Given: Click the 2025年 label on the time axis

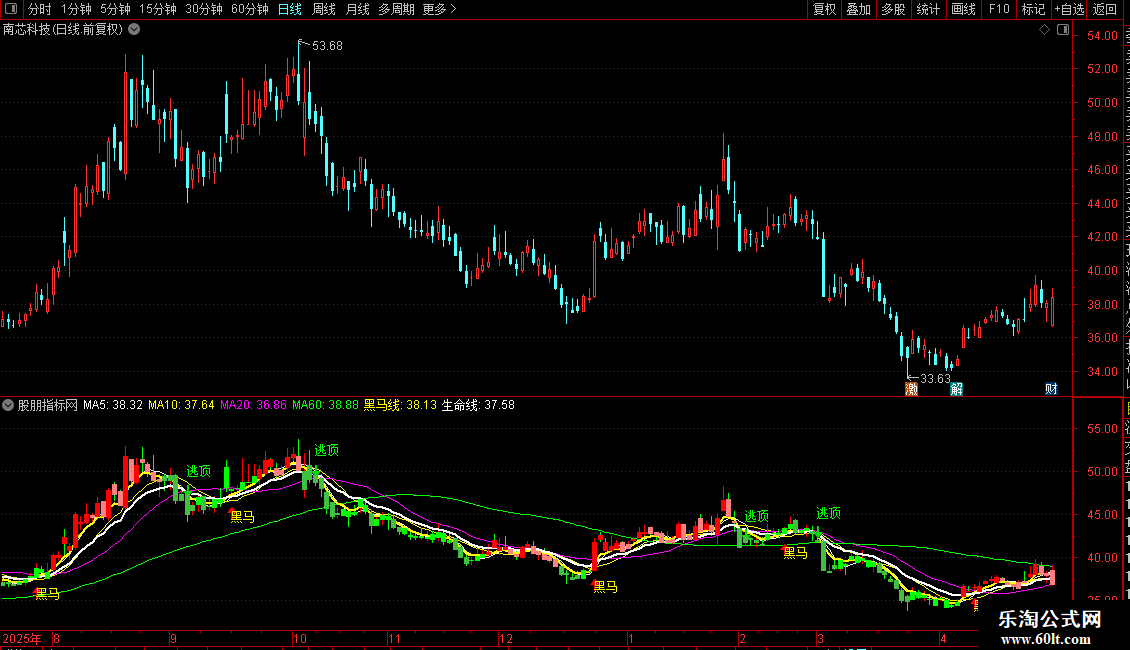Looking at the screenshot, I should (22, 638).
